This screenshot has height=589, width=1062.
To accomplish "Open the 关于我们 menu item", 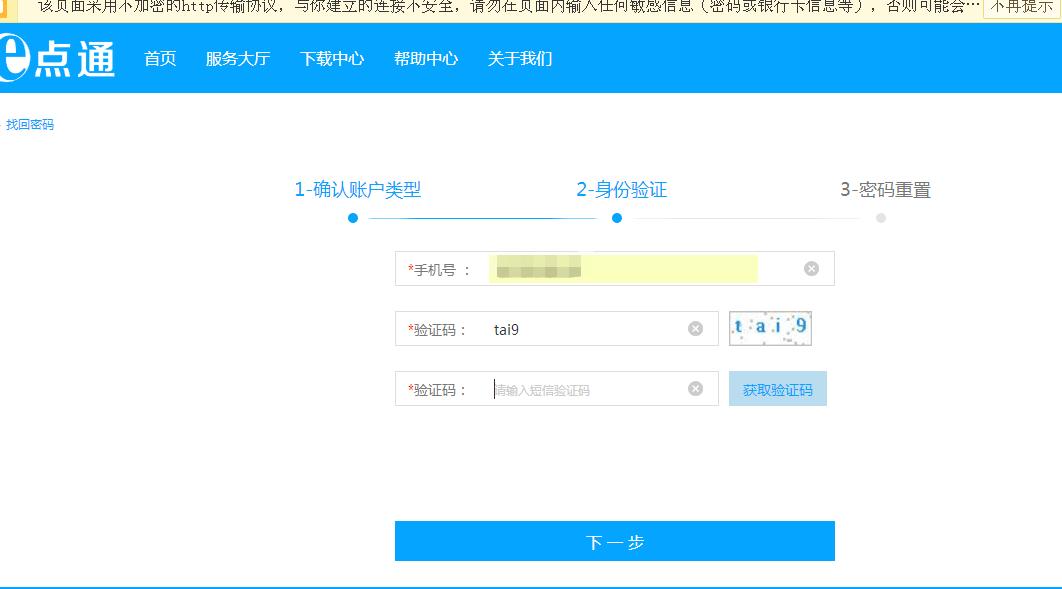I will pyautogui.click(x=518, y=58).
